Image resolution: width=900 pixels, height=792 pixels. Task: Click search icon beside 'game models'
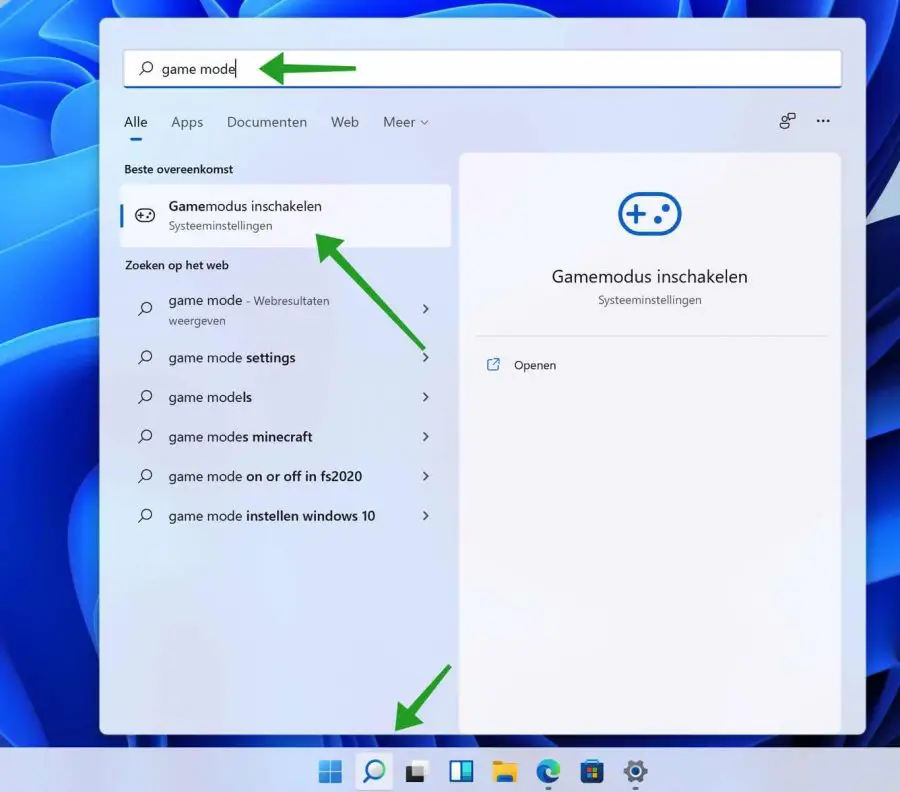tap(145, 397)
